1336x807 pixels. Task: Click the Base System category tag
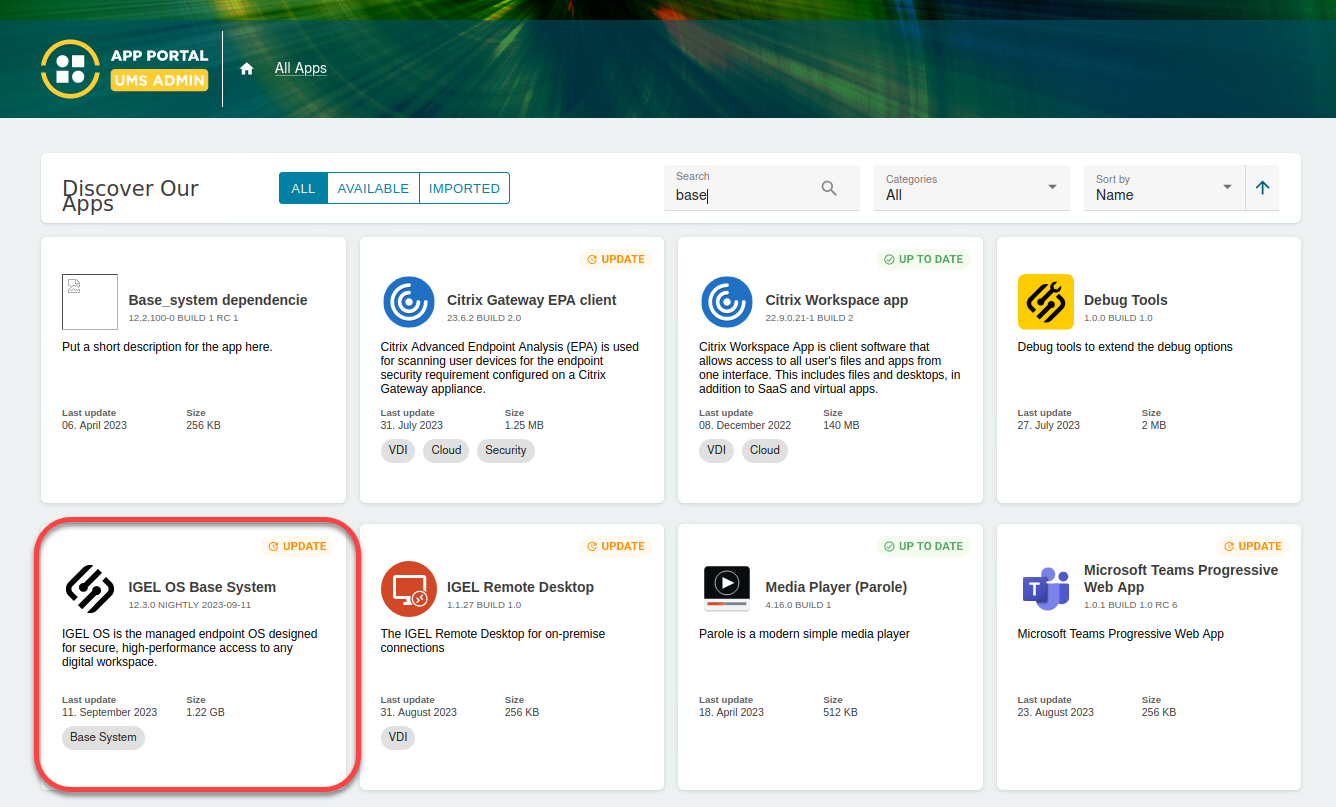point(102,737)
